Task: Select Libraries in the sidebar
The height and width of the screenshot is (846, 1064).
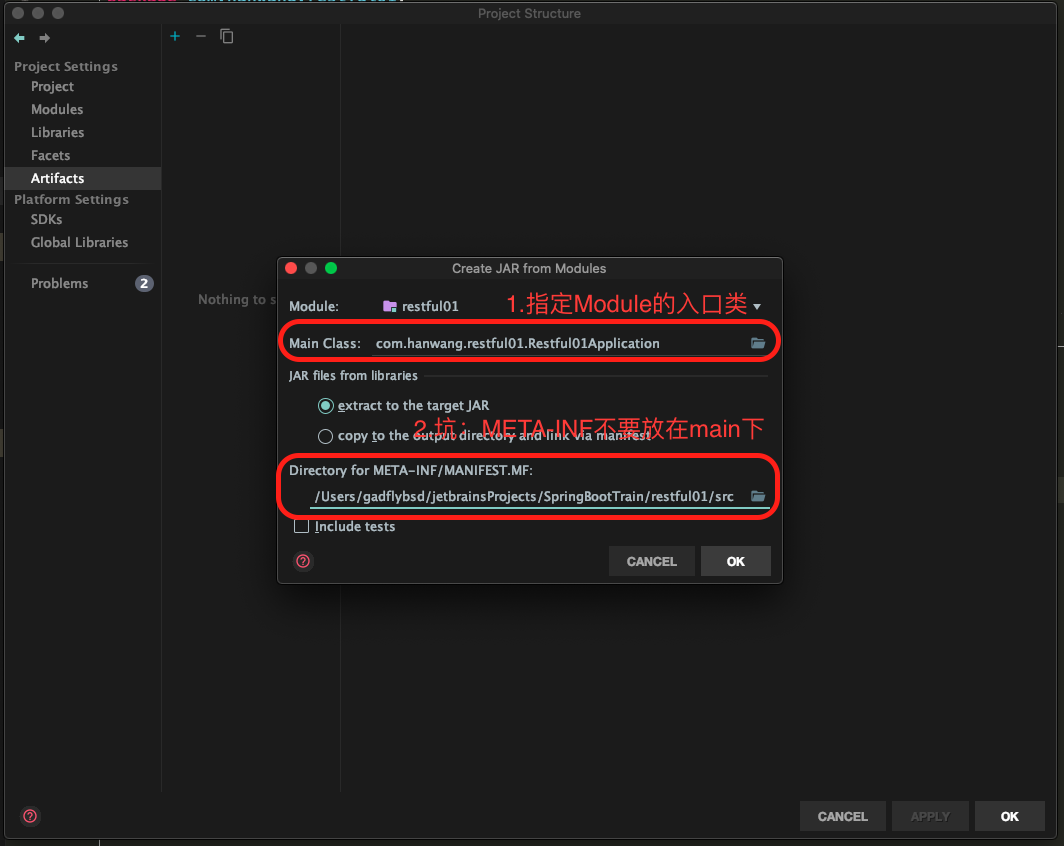Action: [x=57, y=132]
